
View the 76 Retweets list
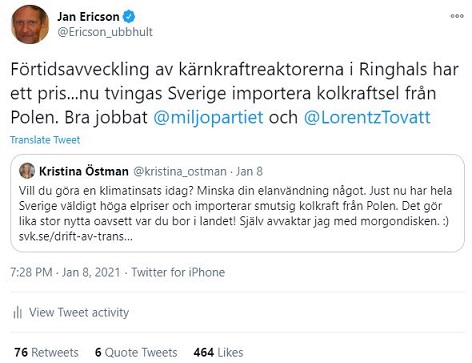[x=46, y=352]
